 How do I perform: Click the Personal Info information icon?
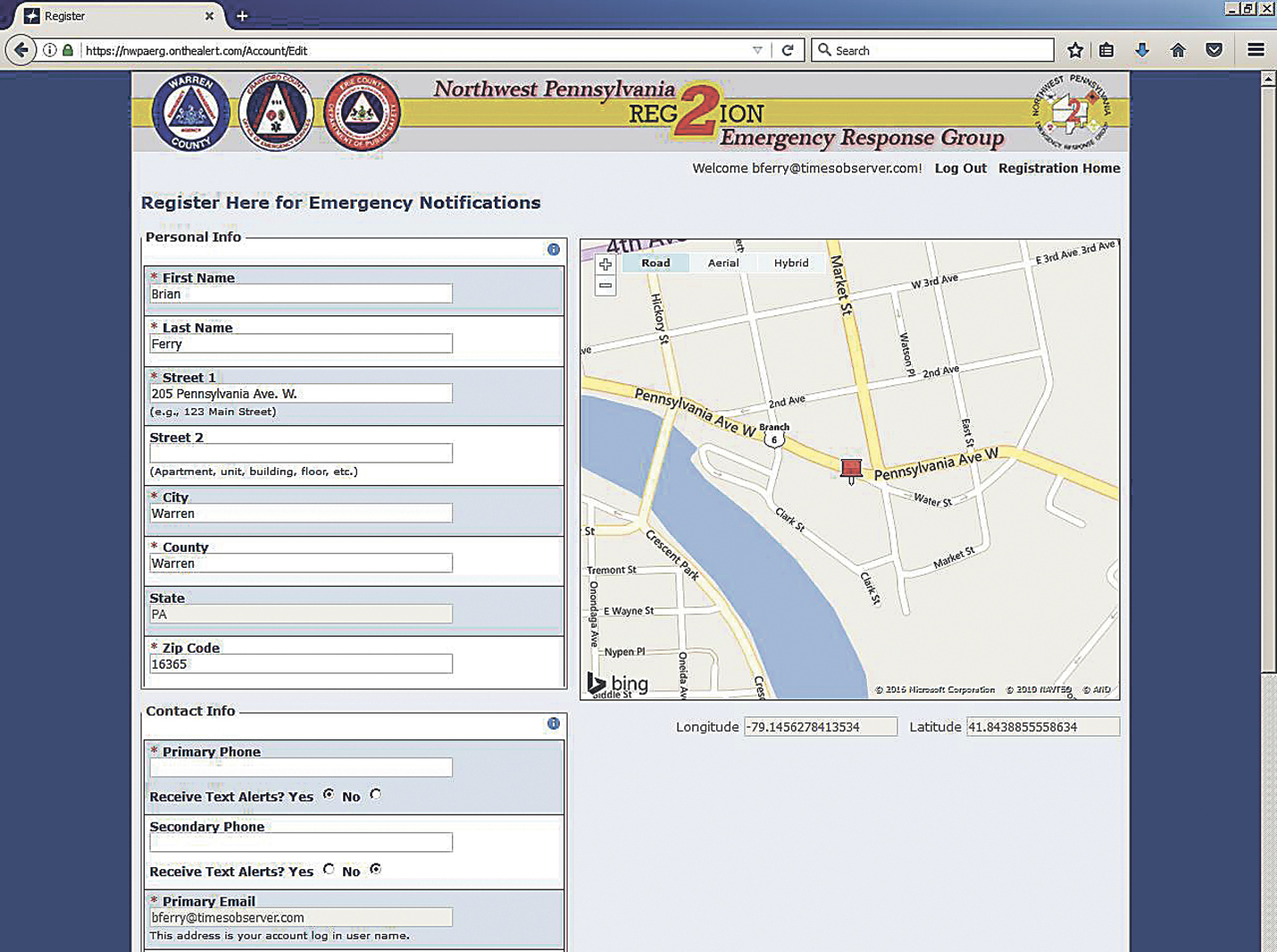[x=553, y=249]
